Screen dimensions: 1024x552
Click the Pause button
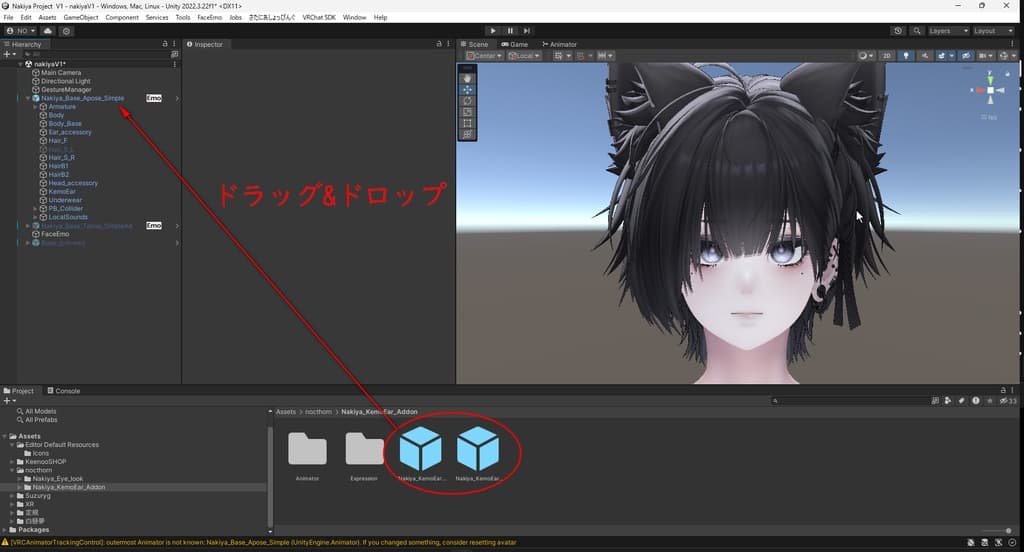coord(510,31)
